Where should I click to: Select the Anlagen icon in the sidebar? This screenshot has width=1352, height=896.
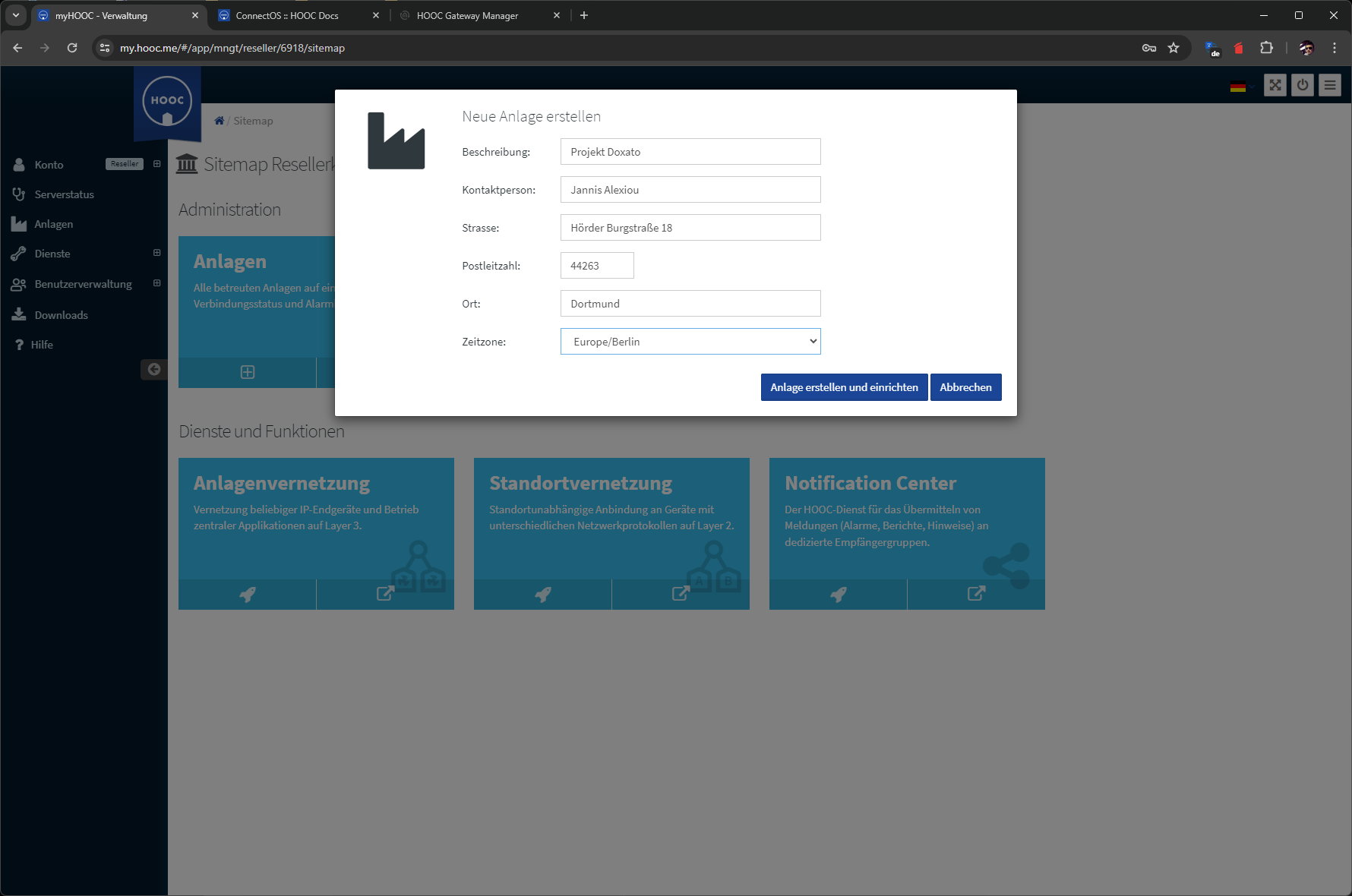[19, 223]
